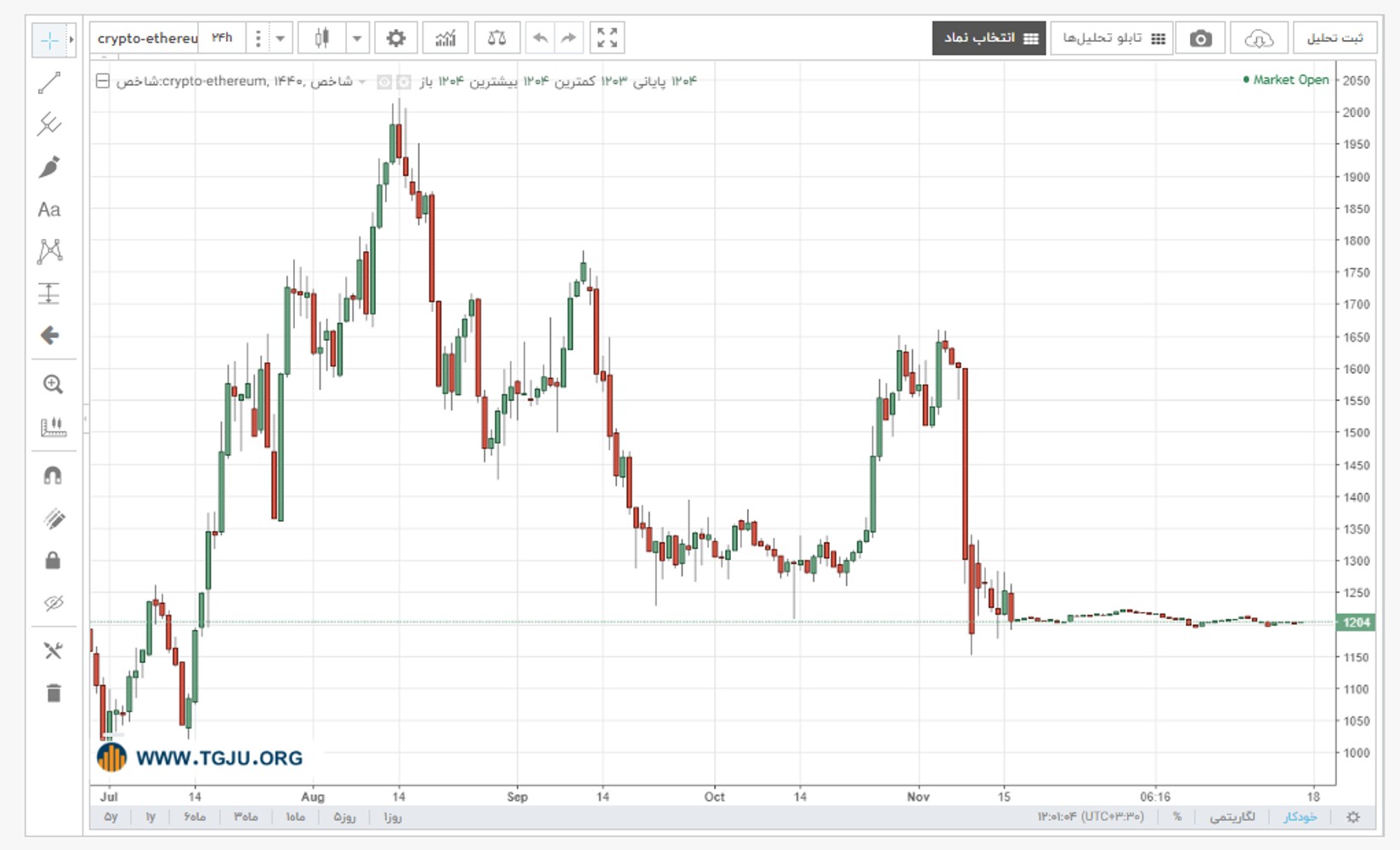Image resolution: width=1400 pixels, height=850 pixels.
Task: Select the XABCD pattern tool
Action: pos(49,251)
